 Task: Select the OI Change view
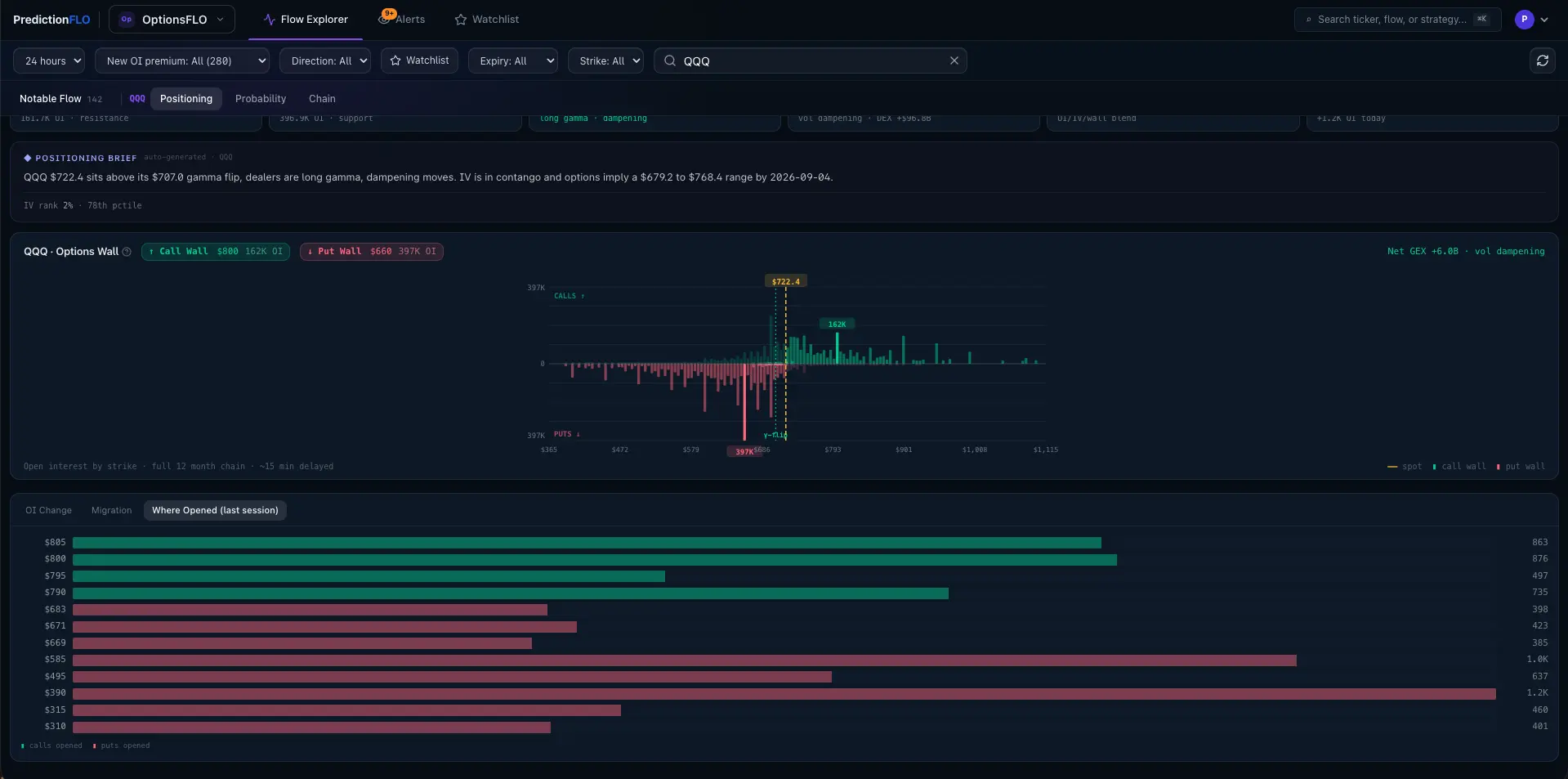coord(48,510)
